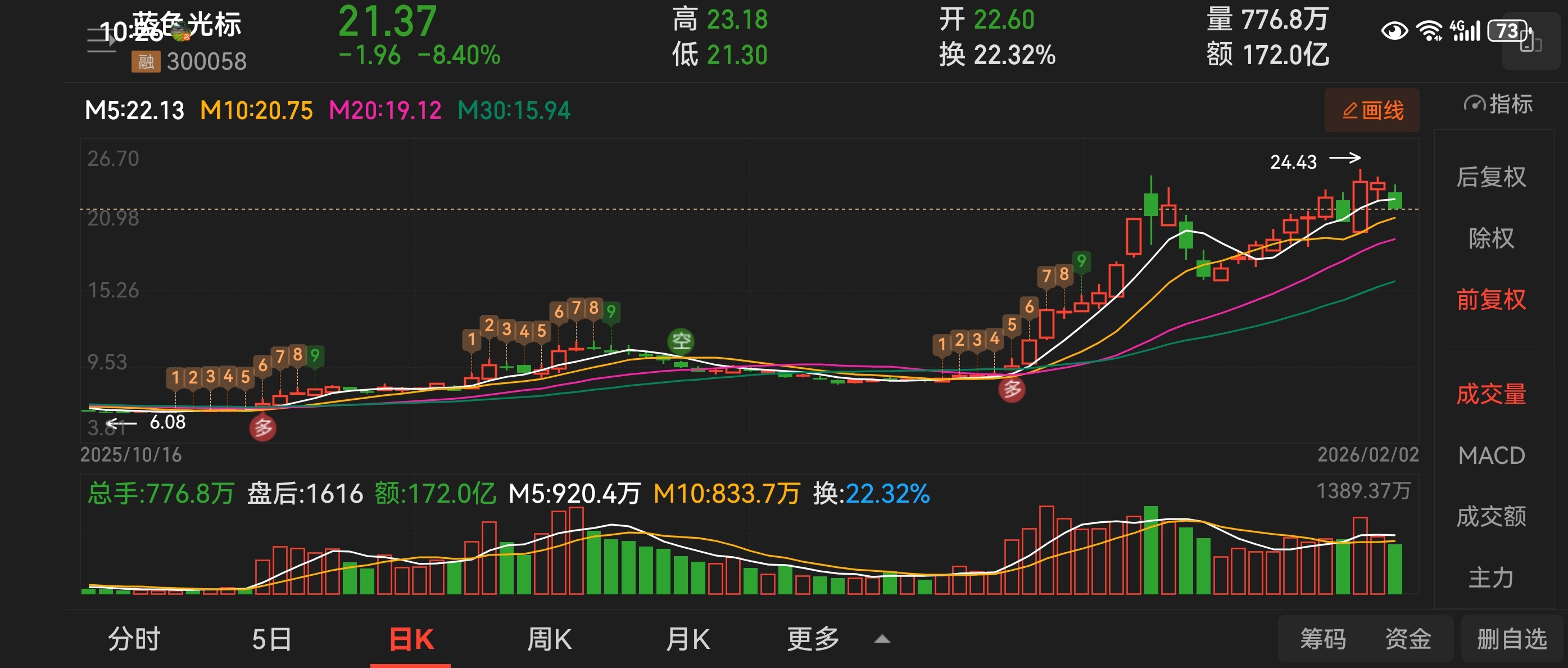This screenshot has width=1568, height=668.
Task: Tap the 融 margin badge near code
Action: click(x=146, y=61)
